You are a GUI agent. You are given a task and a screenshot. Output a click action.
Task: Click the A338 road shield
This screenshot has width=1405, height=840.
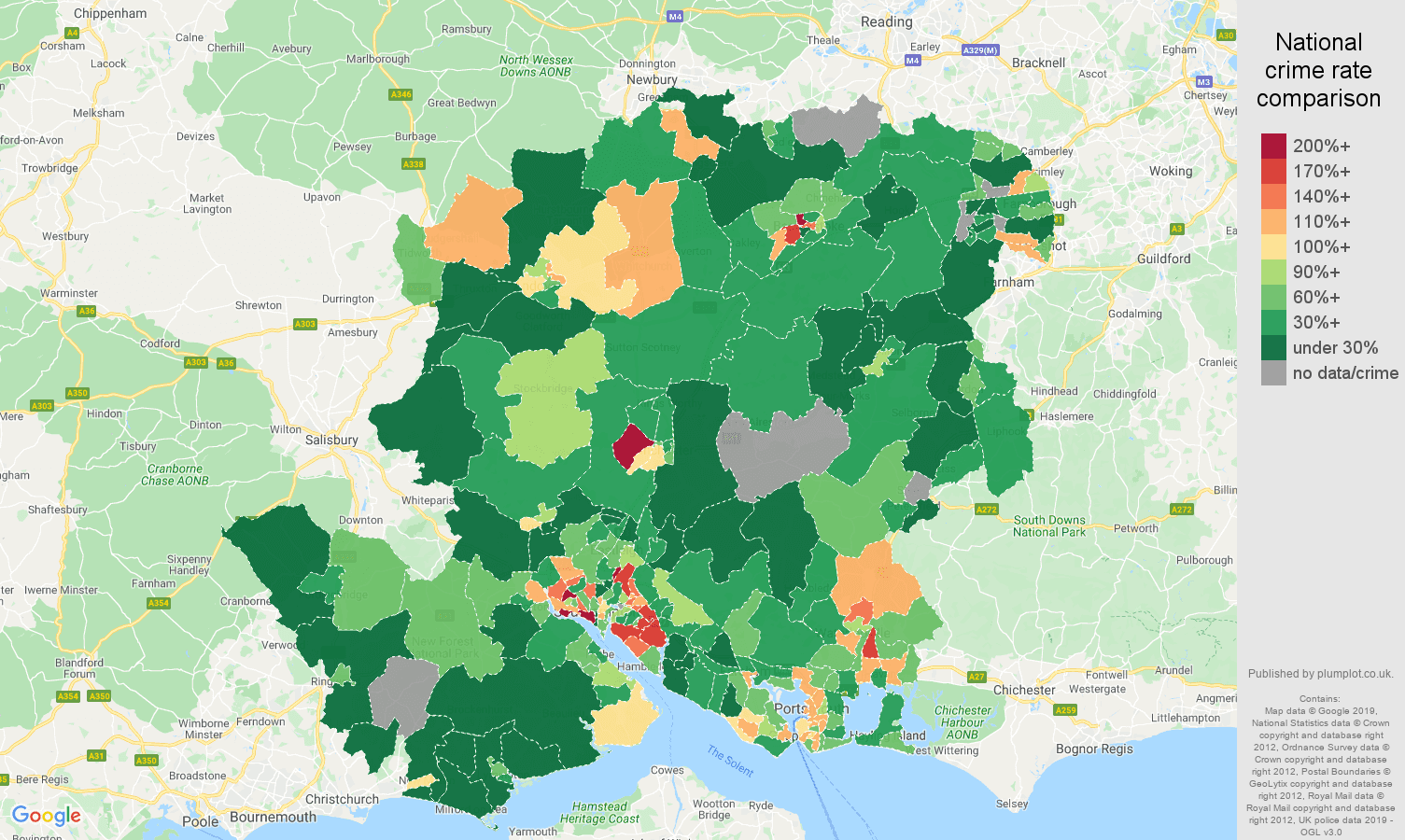coord(413,164)
